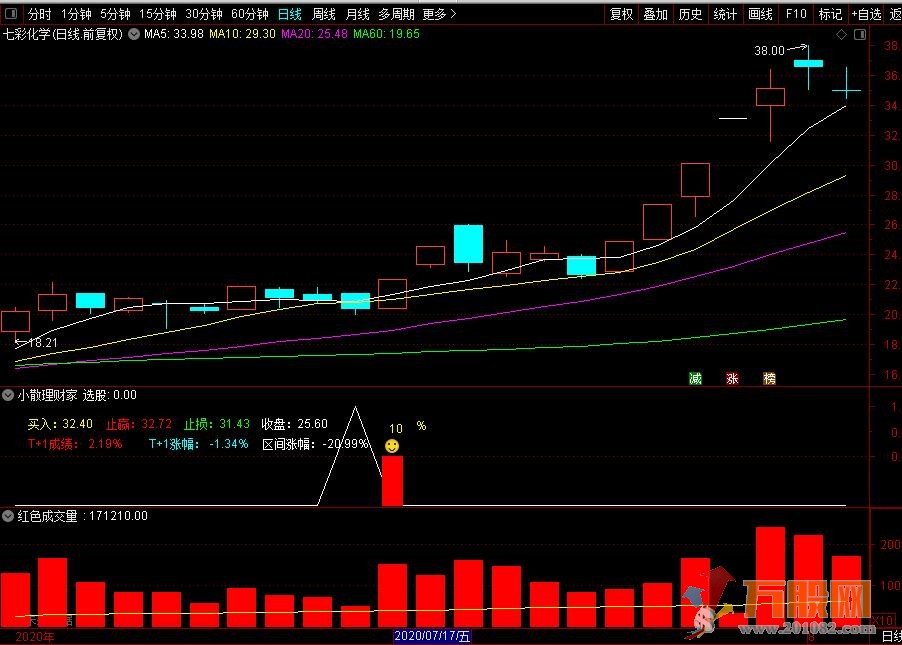Expand the 红色成交量 indicator dropdown
The width and height of the screenshot is (902, 645).
coord(7,516)
